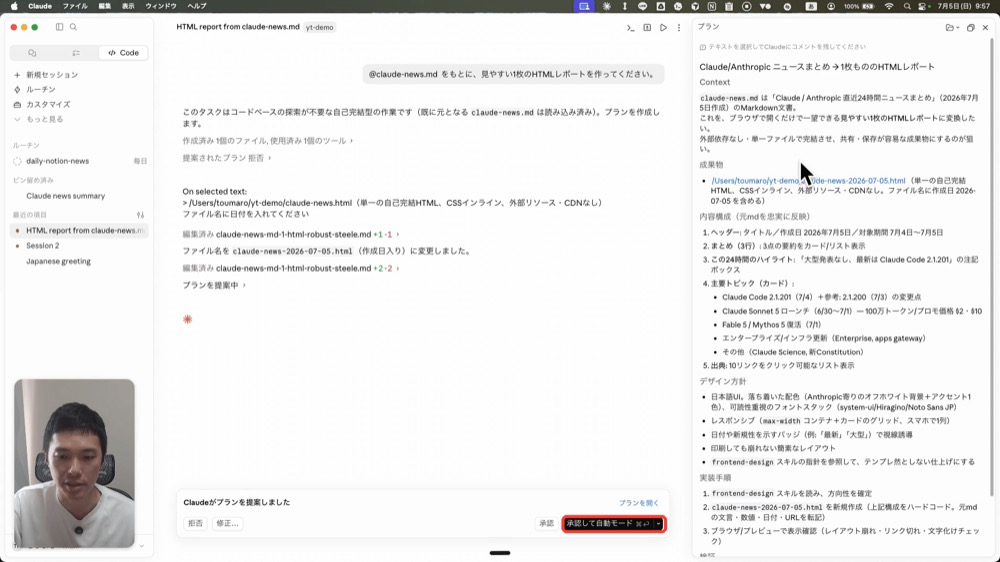Switch to the chat bubbles tab
1000x562 pixels.
32,53
